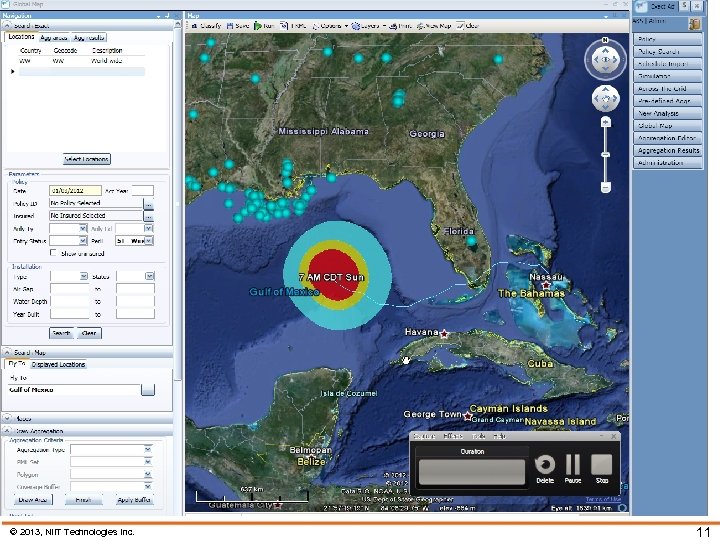Open Administration in the right menu
720x540 pixels.
pos(668,163)
